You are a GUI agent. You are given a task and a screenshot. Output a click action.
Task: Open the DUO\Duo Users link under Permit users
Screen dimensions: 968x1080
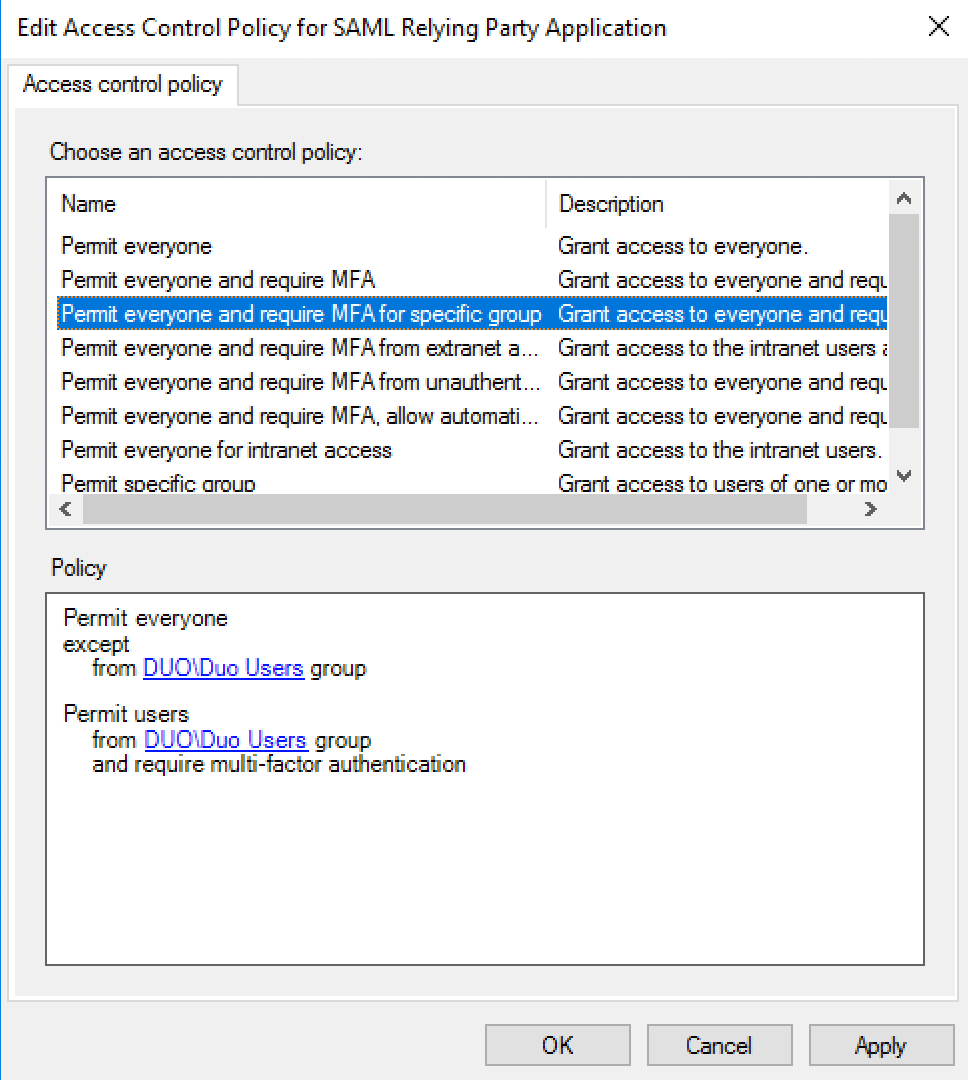225,740
